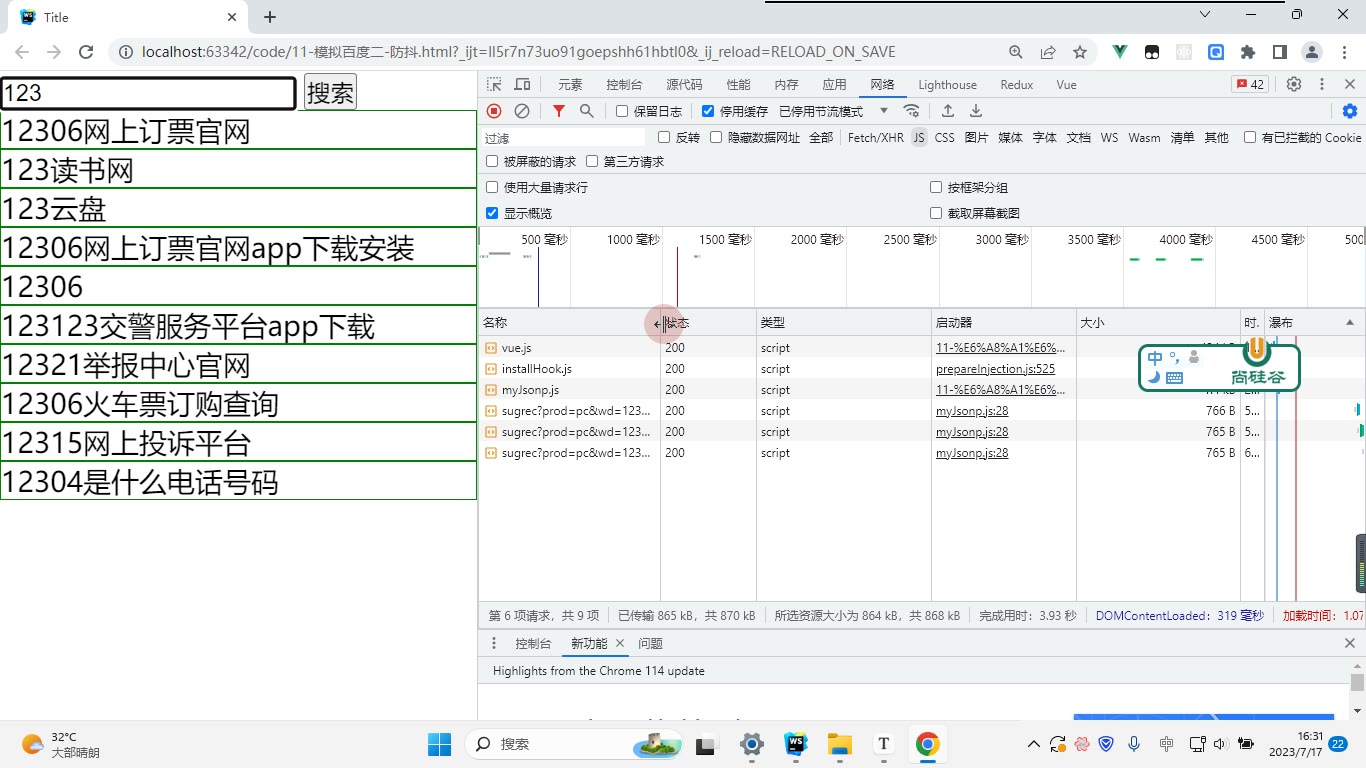Toggle the device toolbar icon in DevTools
1366x768 pixels.
[x=522, y=85]
